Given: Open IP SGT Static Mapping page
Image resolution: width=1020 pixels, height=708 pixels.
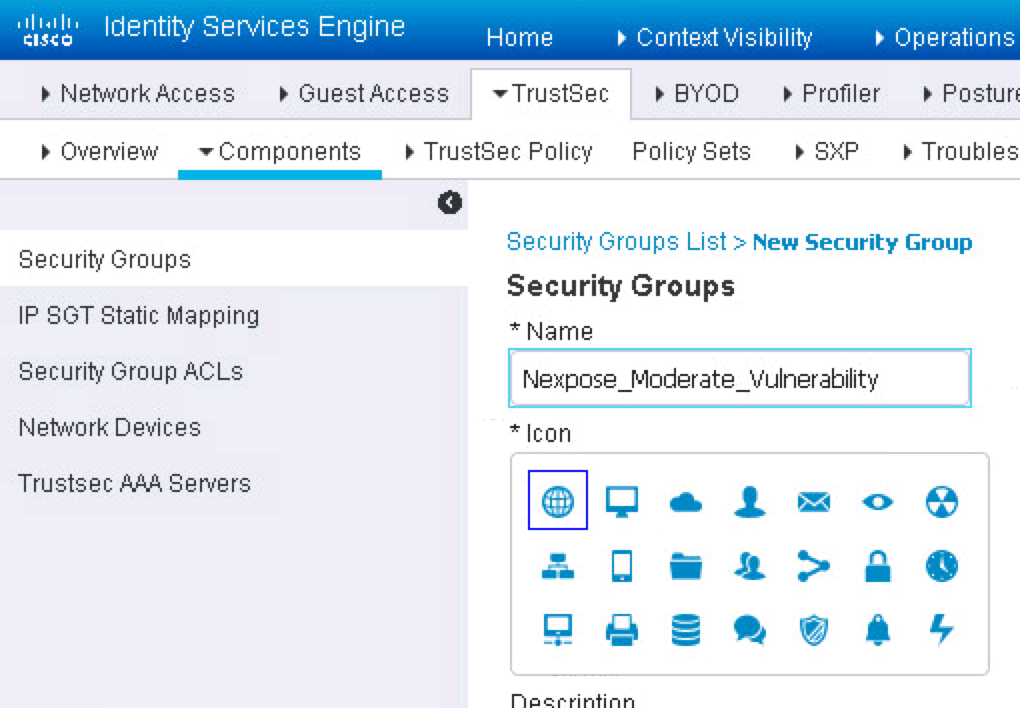Looking at the screenshot, I should pyautogui.click(x=138, y=315).
